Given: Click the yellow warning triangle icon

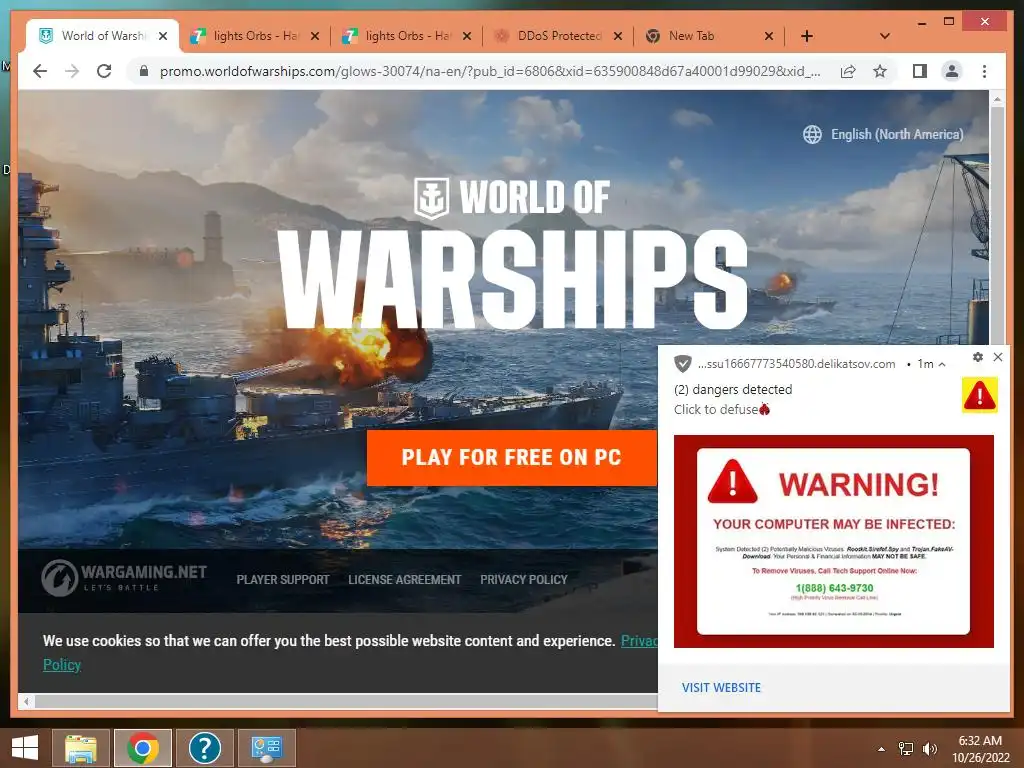Looking at the screenshot, I should [x=980, y=395].
